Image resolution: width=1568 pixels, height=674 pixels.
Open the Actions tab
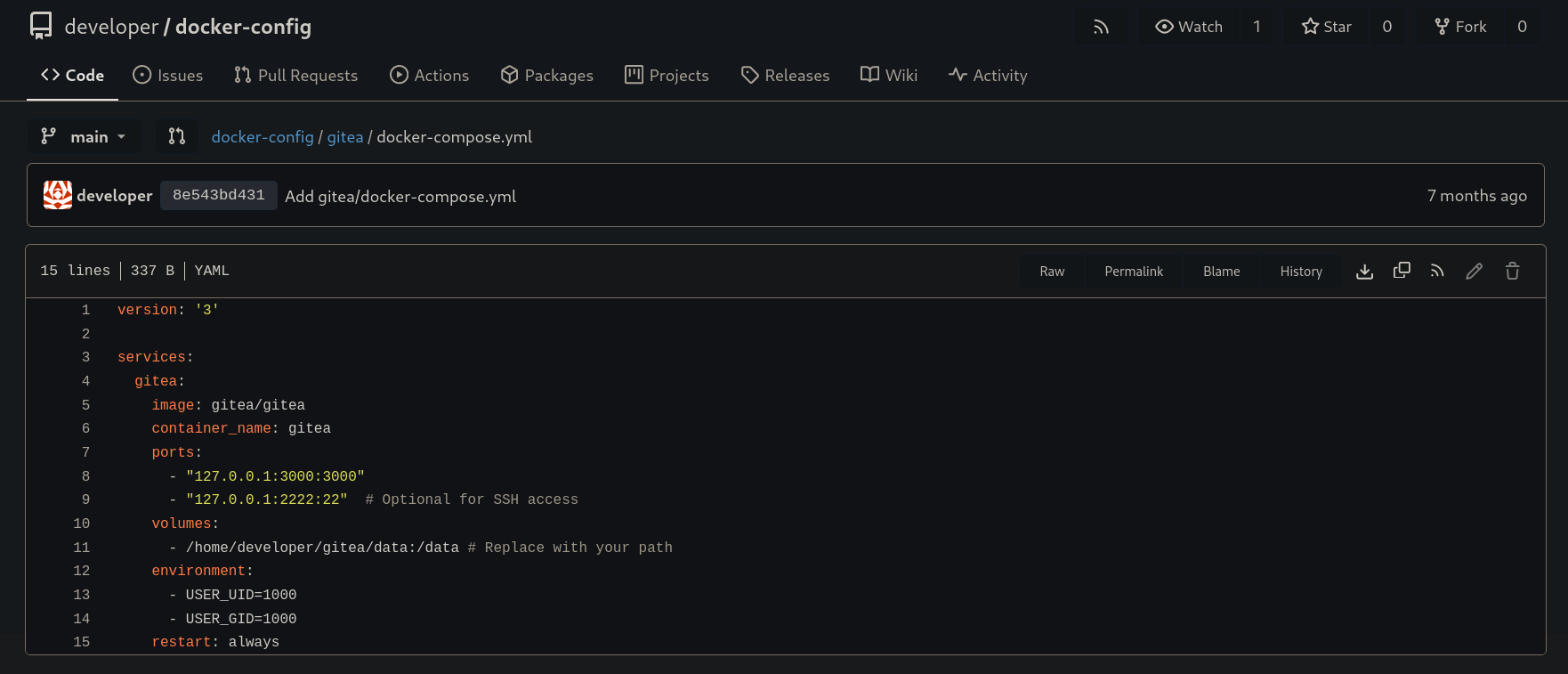tap(430, 76)
